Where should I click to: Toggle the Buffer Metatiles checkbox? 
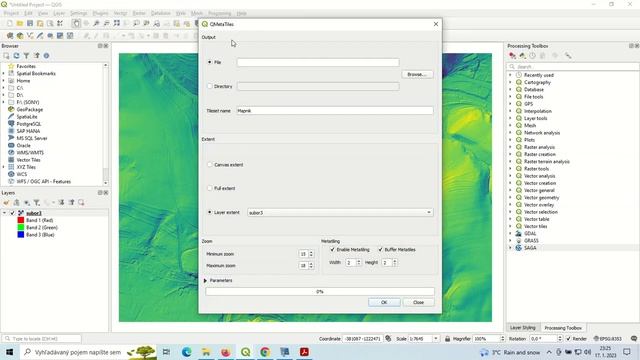point(380,249)
